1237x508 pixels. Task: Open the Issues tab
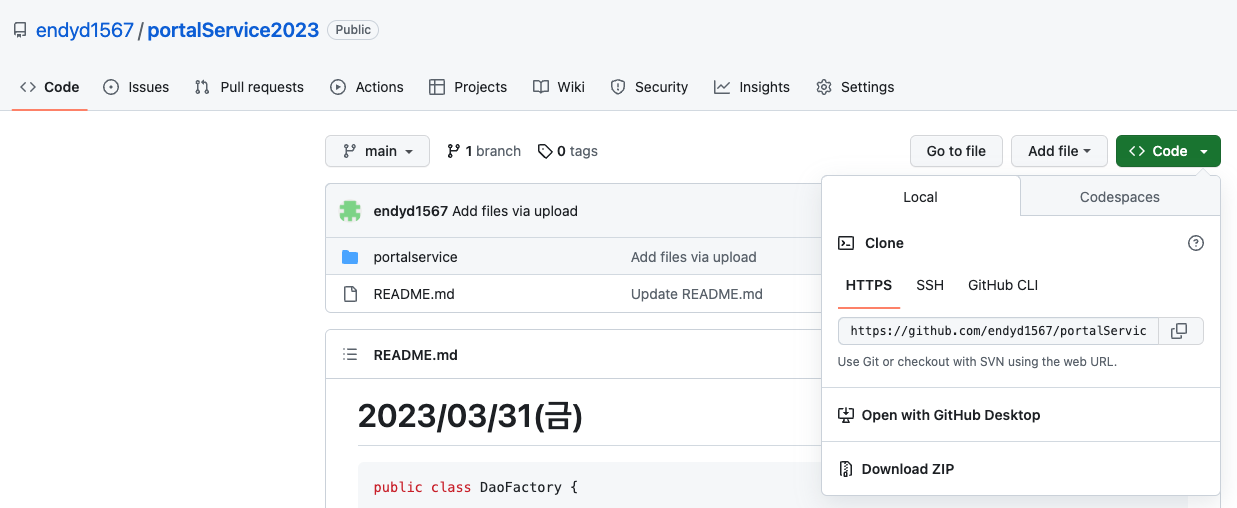click(x=136, y=87)
